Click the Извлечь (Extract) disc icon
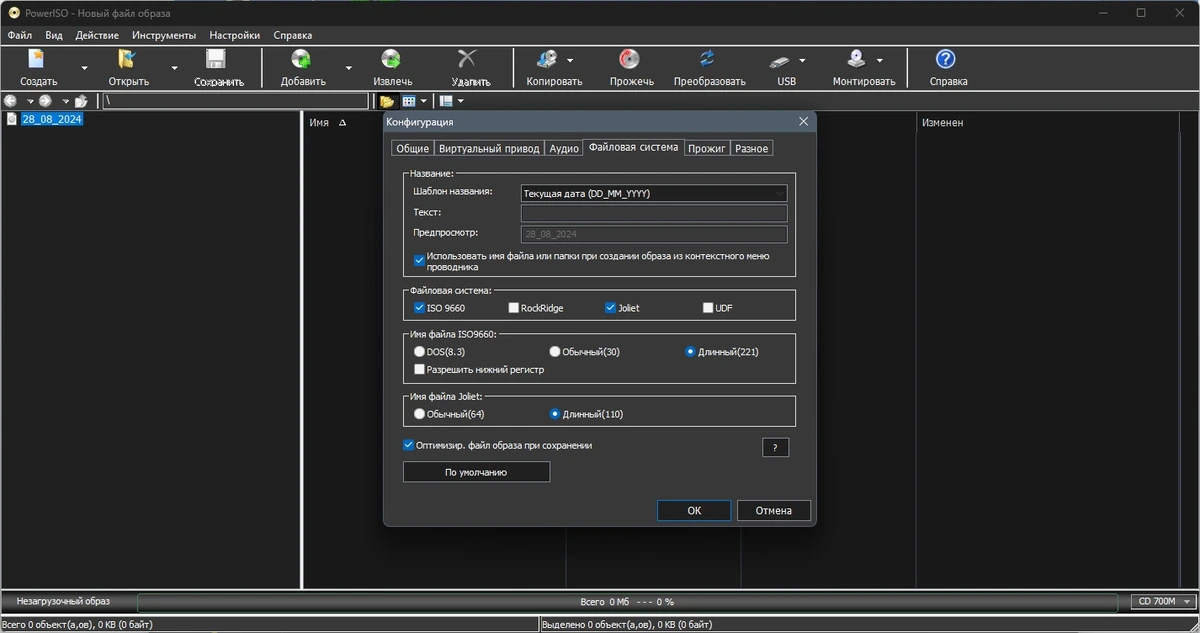 click(392, 59)
